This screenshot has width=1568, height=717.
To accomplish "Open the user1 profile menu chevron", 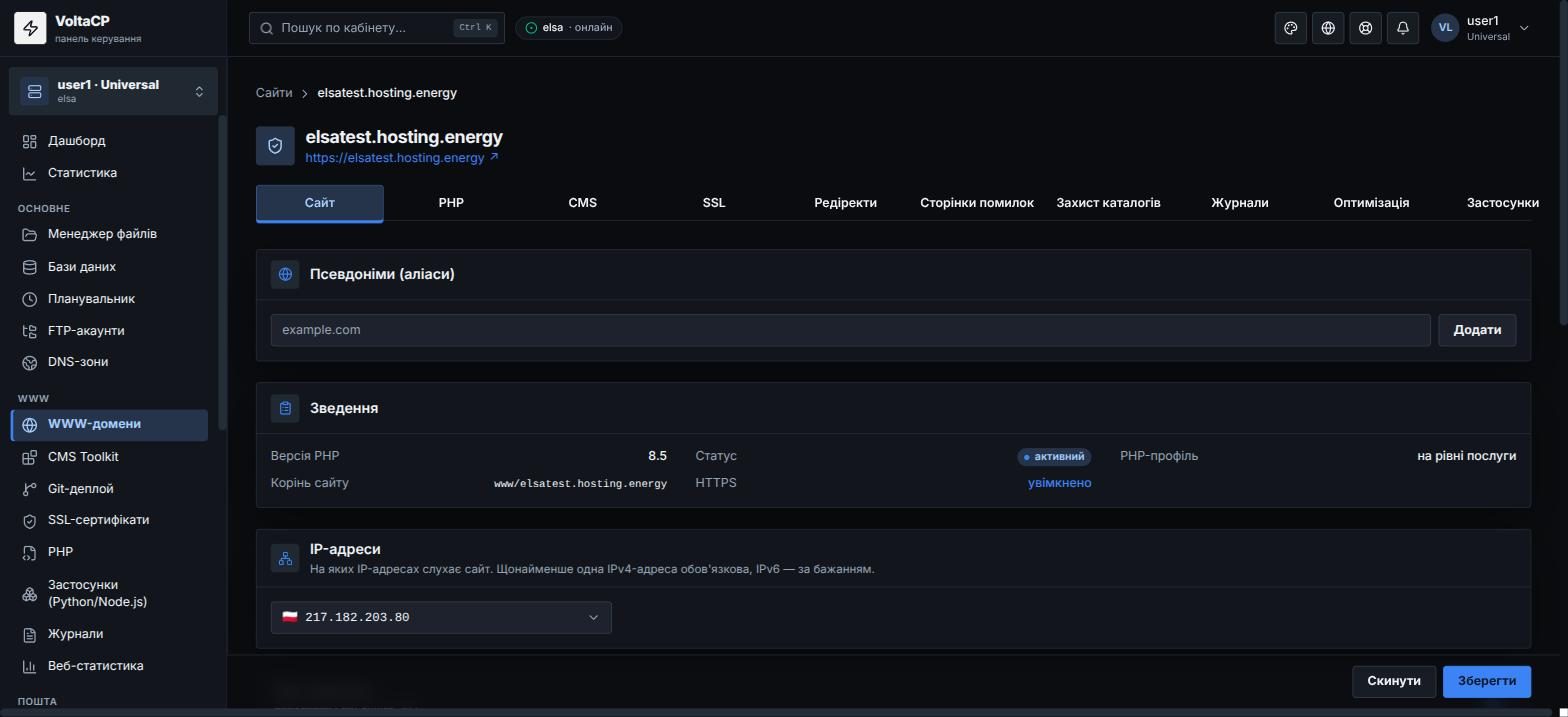I will coord(1524,28).
